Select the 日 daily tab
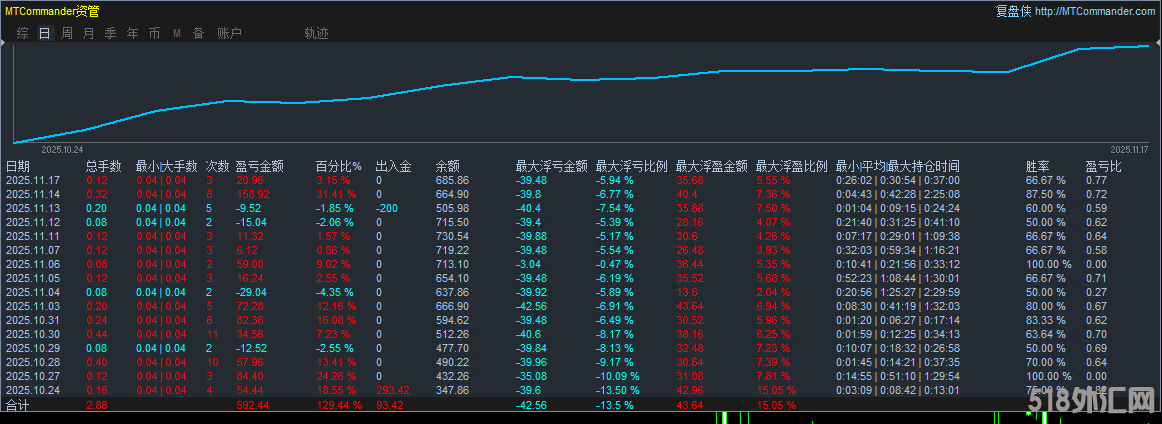Screen dimensions: 1162x424 (45, 33)
